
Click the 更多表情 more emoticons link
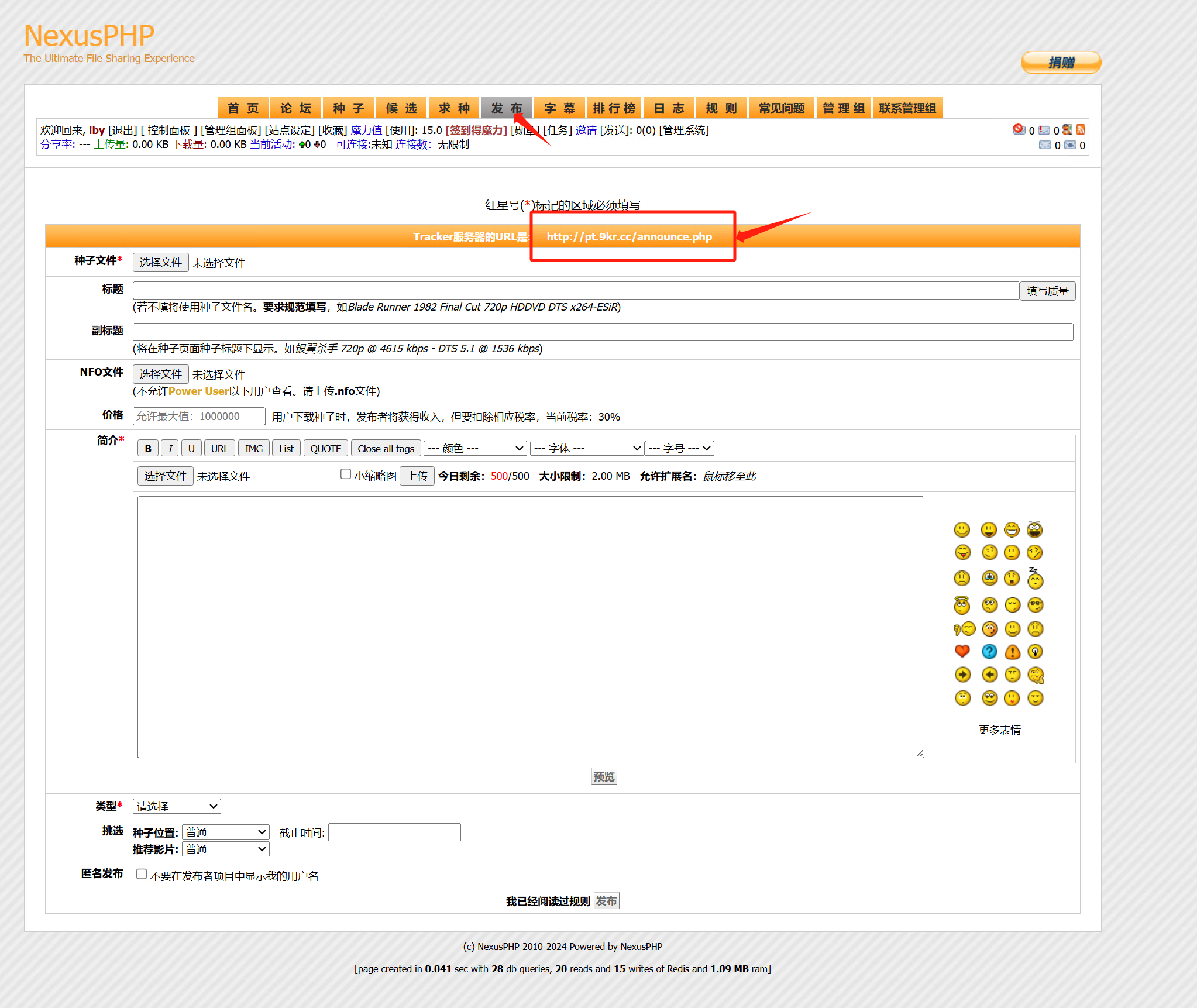coord(1000,730)
